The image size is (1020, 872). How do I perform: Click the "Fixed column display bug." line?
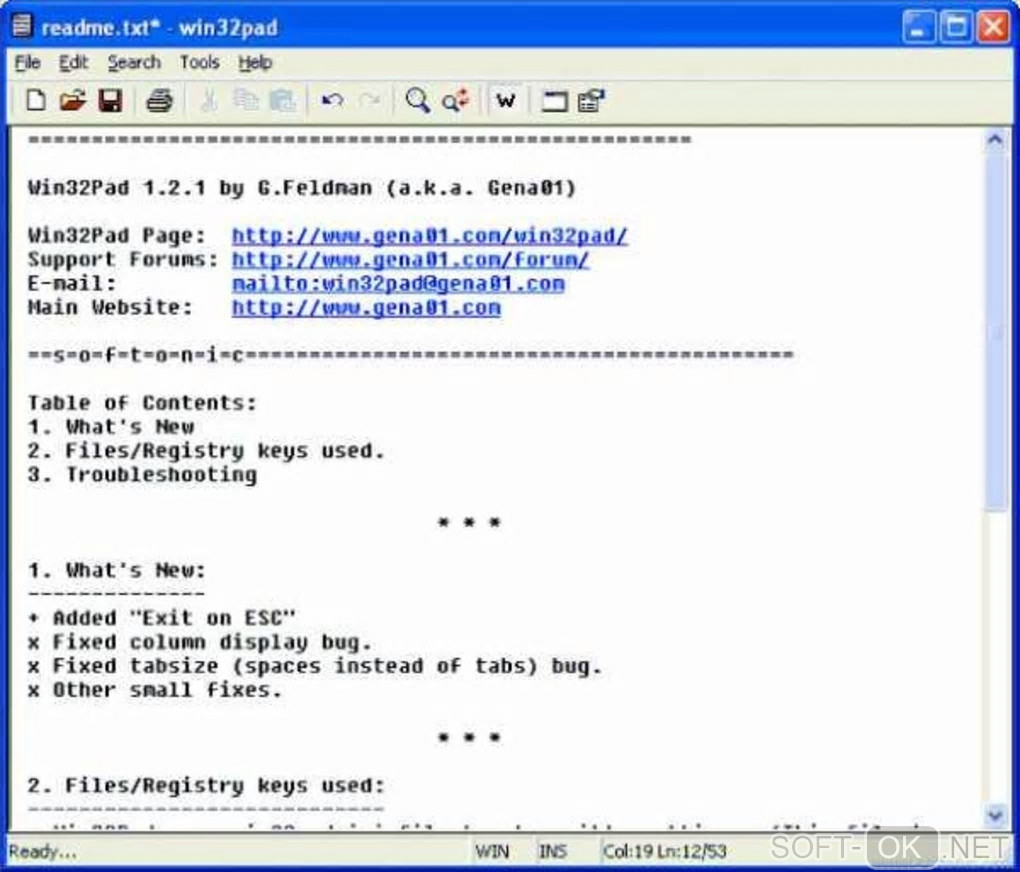tap(200, 642)
